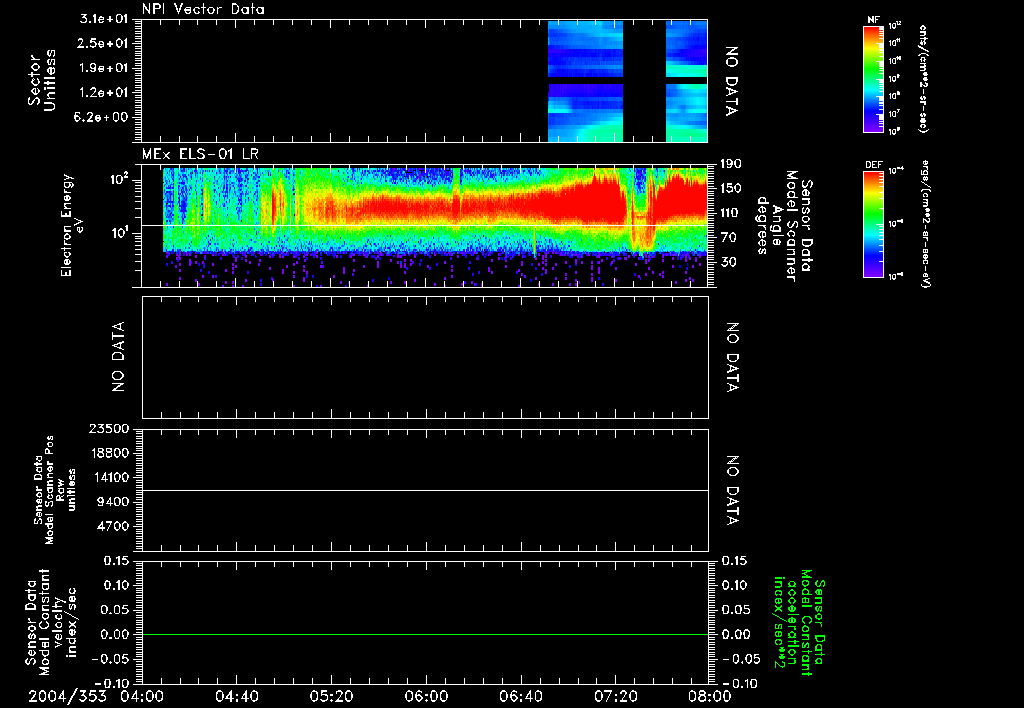The width and height of the screenshot is (1024, 708).
Task: Click the 110 degrees tick label
Action: click(731, 213)
